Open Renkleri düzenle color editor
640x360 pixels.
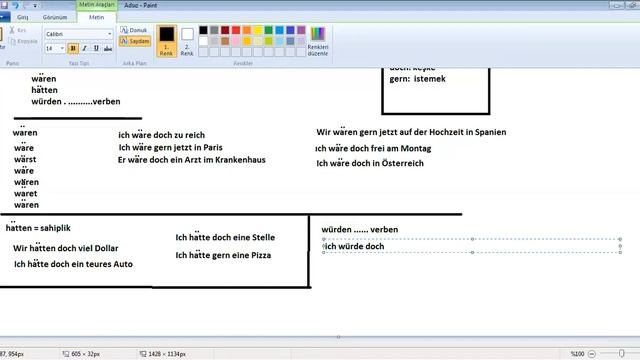click(x=318, y=41)
